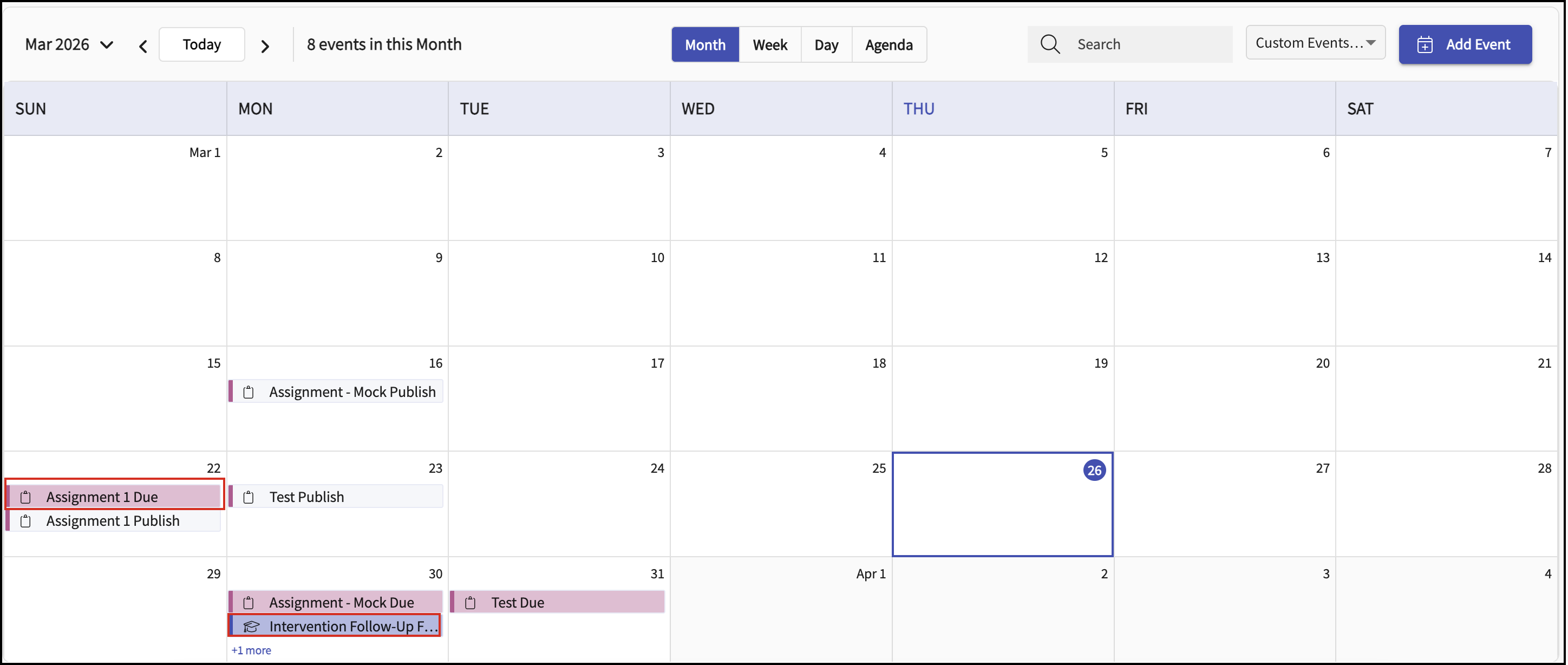Select the Day view tab
1568x665 pixels.
[x=826, y=44]
